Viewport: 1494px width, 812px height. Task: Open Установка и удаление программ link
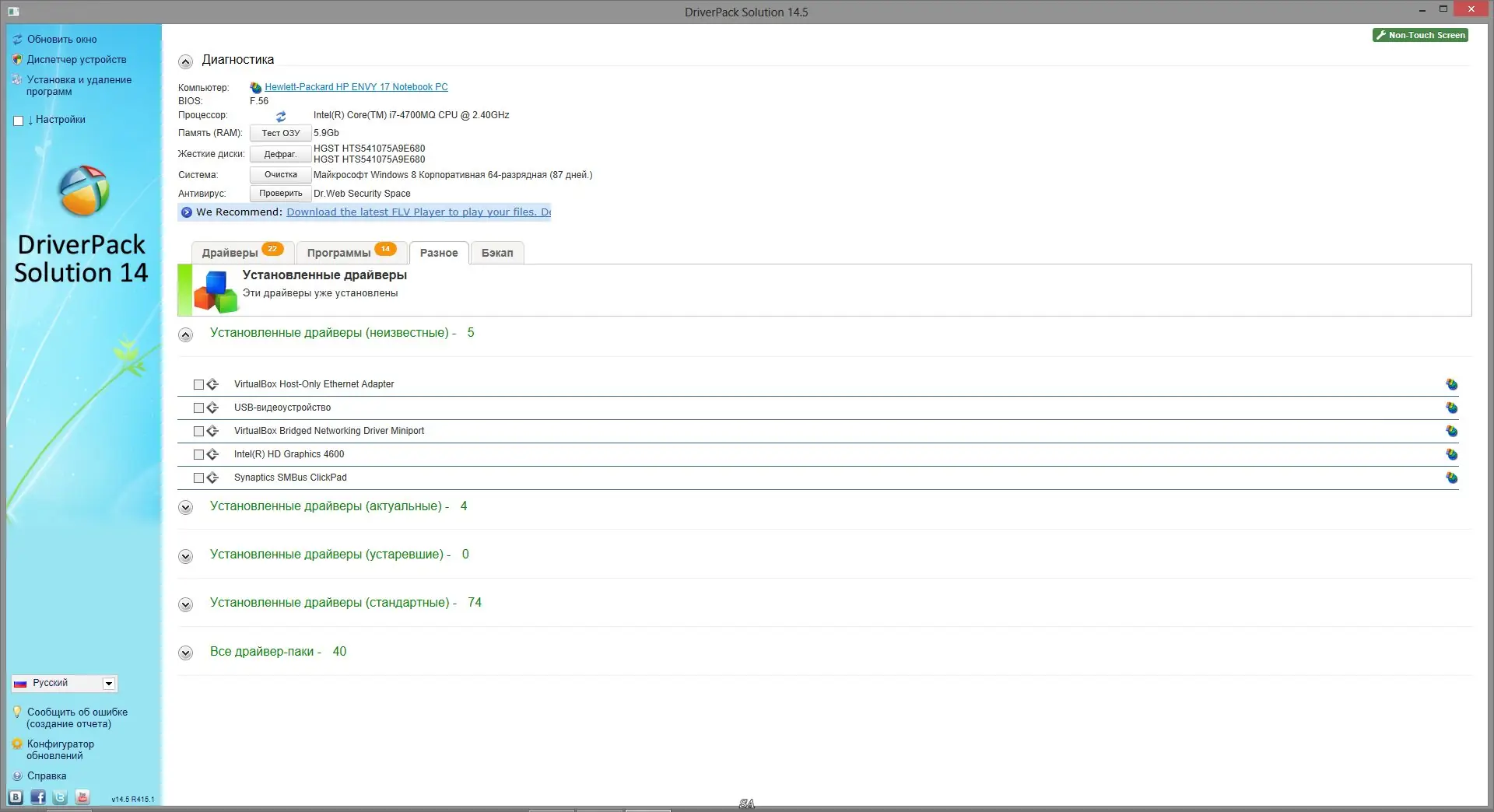pyautogui.click(x=79, y=86)
